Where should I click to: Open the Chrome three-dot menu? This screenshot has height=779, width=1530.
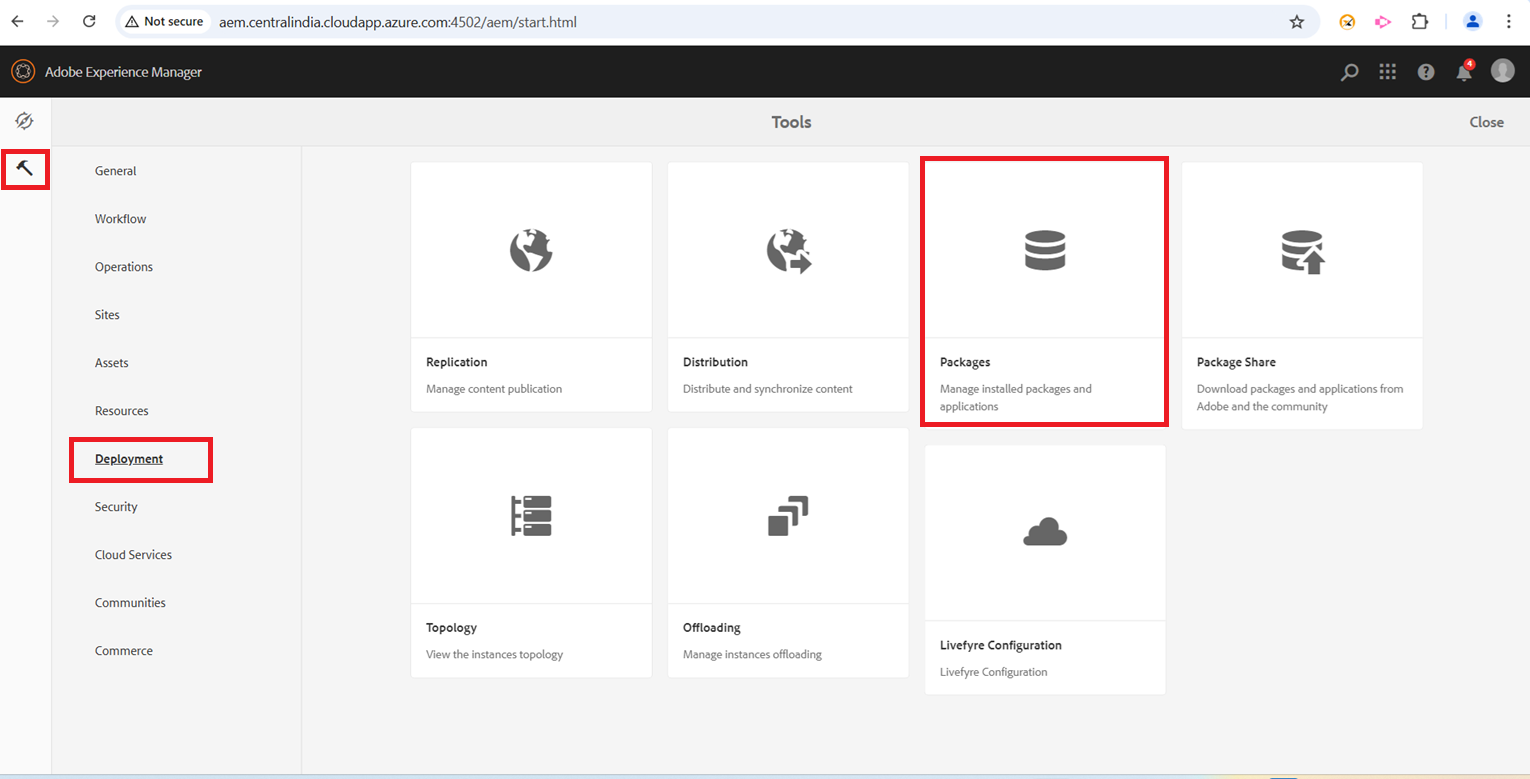click(x=1509, y=21)
